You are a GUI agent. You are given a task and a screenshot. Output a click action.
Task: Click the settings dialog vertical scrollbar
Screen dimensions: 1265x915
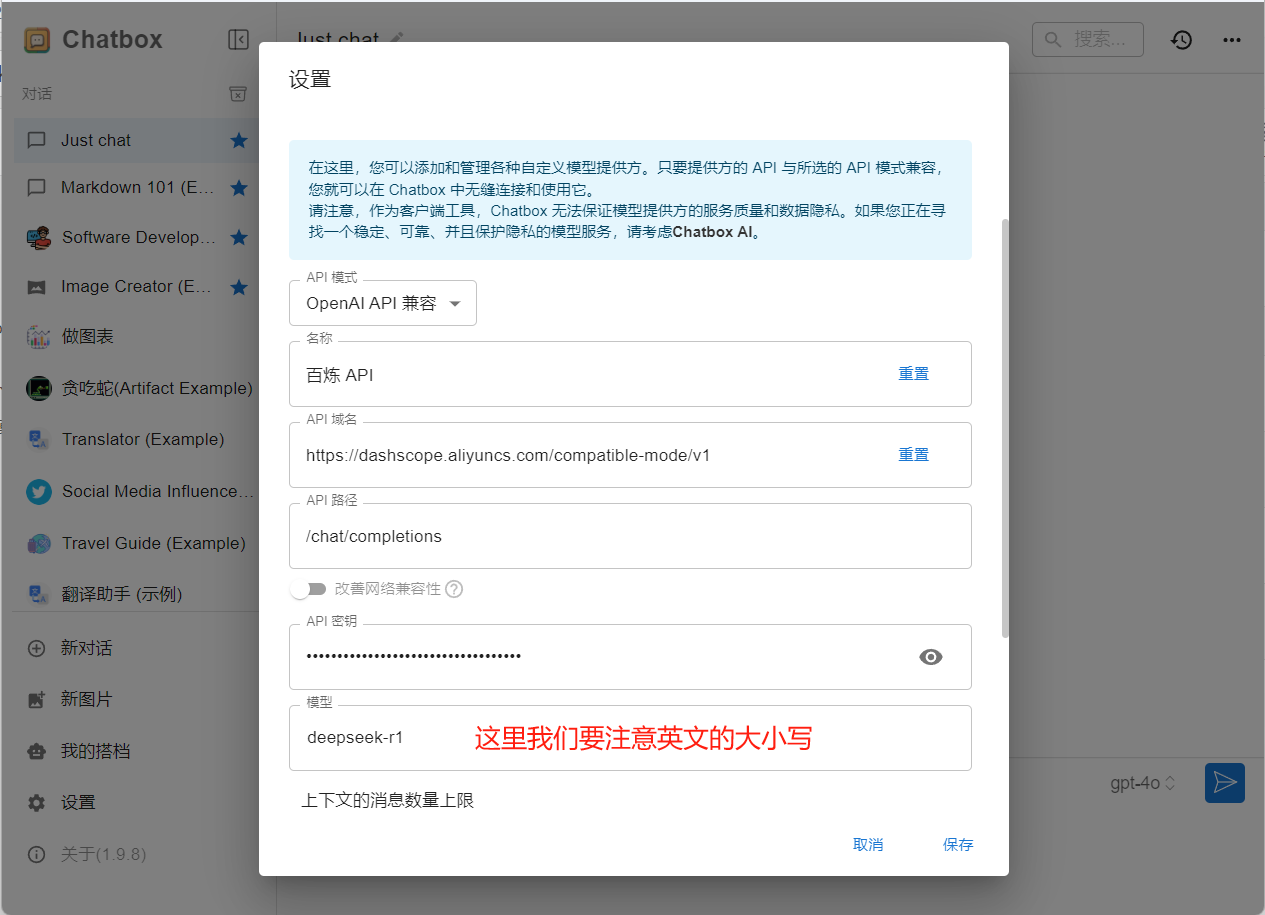tap(1004, 427)
